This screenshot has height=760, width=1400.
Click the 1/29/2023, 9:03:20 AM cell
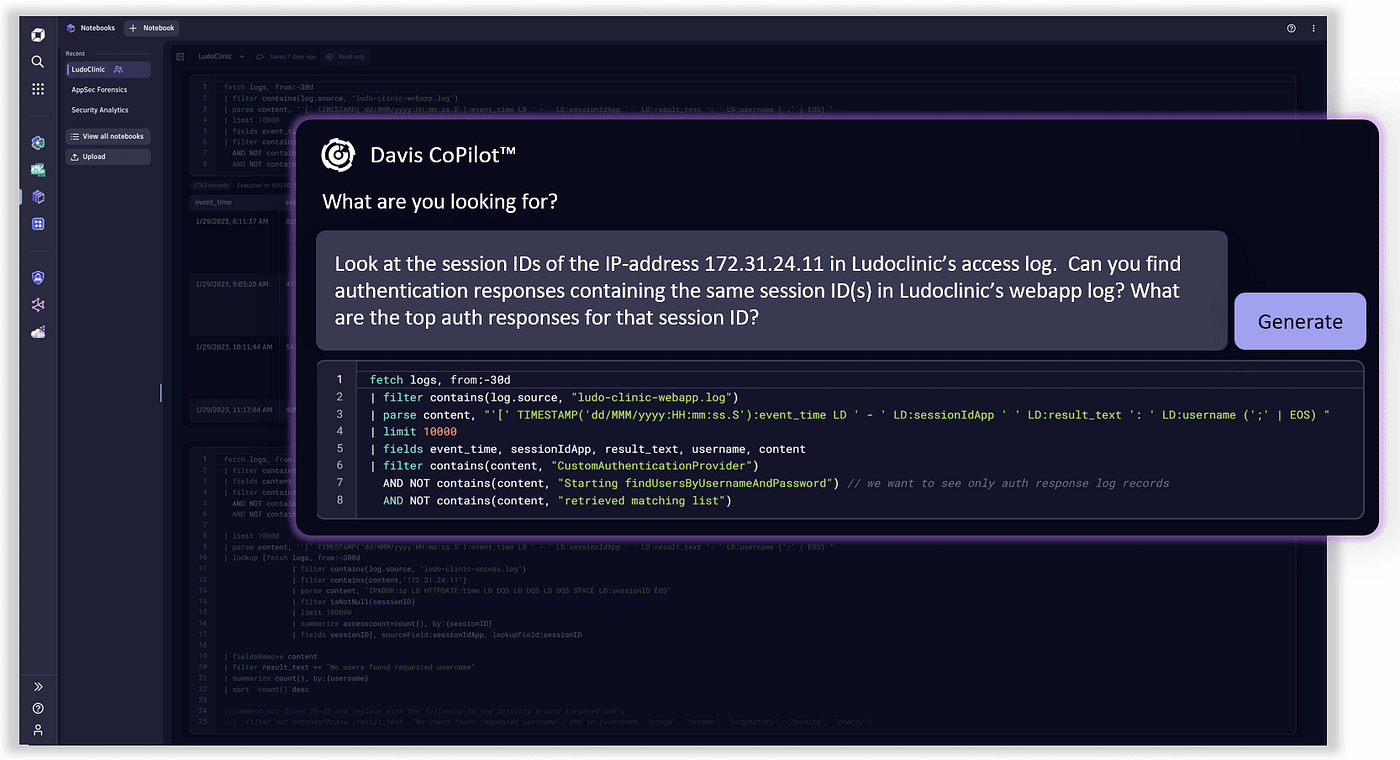coord(232,284)
